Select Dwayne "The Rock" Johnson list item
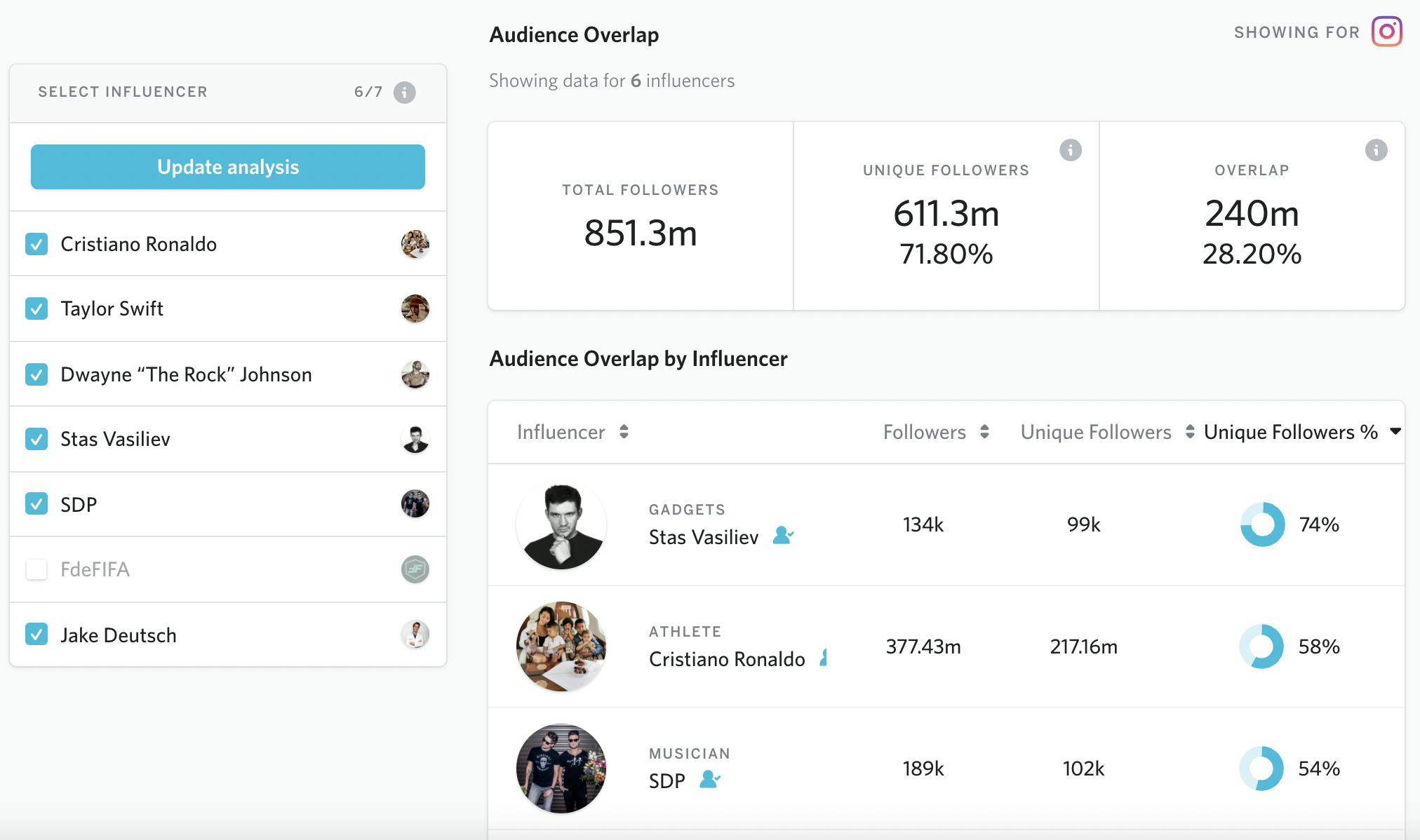This screenshot has height=840, width=1420. (x=186, y=374)
